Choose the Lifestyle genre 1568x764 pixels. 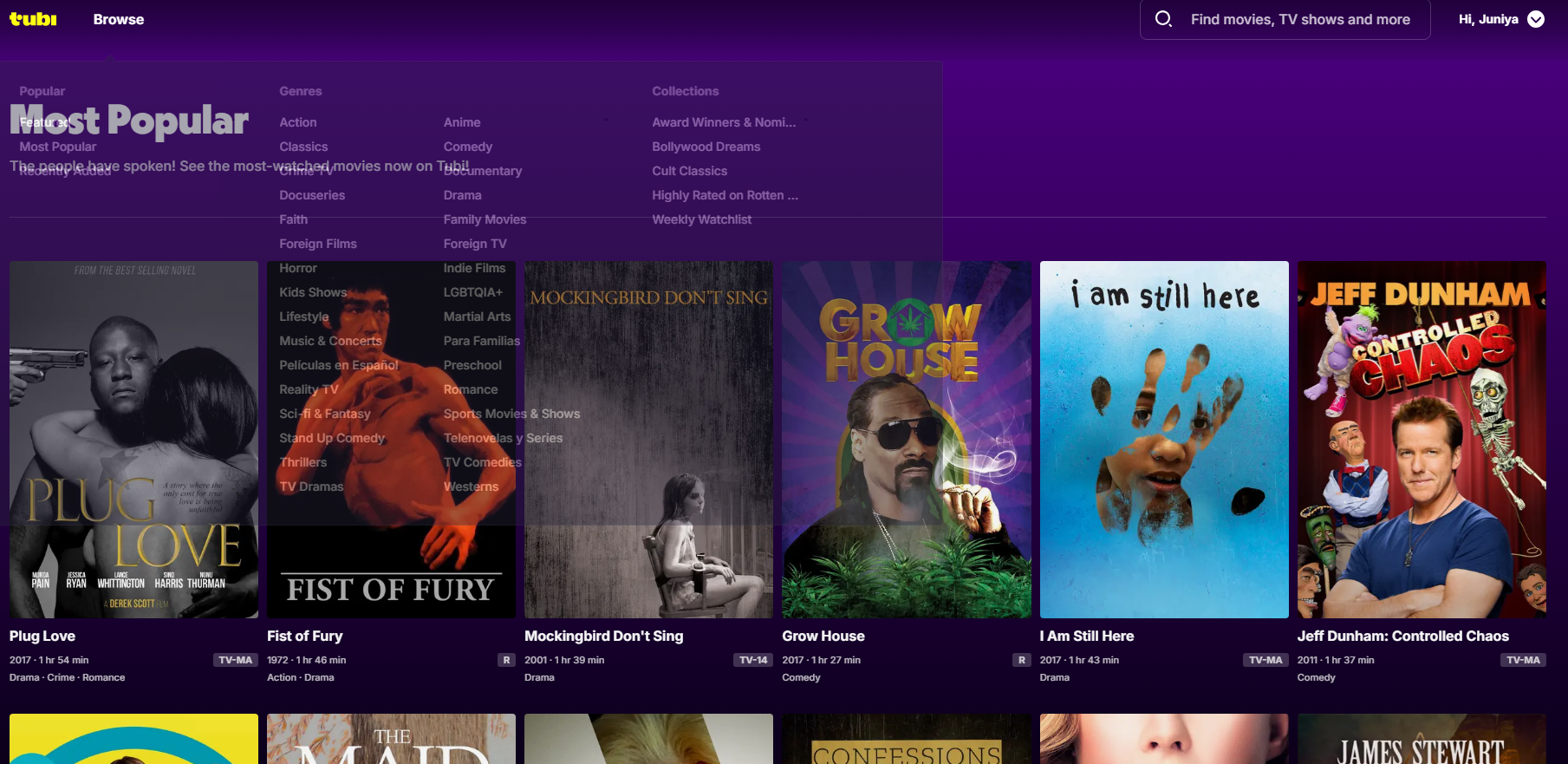tap(304, 317)
